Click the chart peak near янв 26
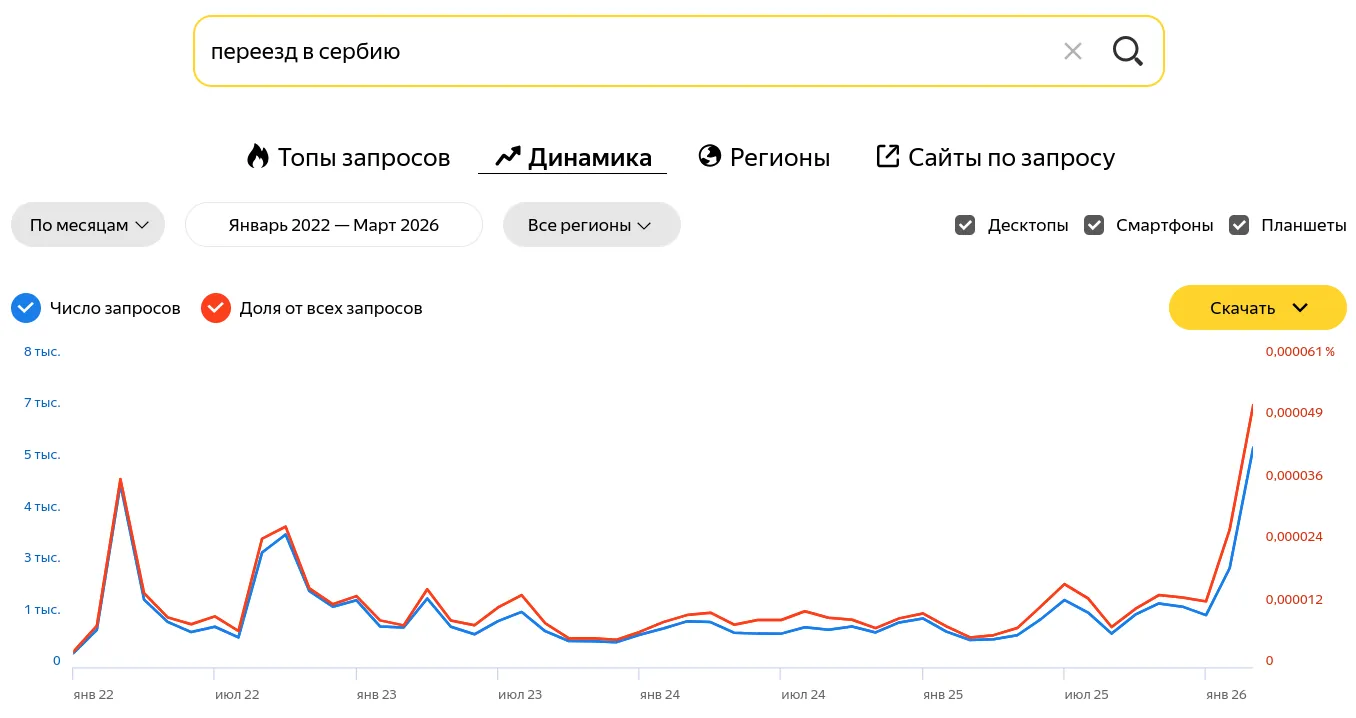 pos(1252,406)
